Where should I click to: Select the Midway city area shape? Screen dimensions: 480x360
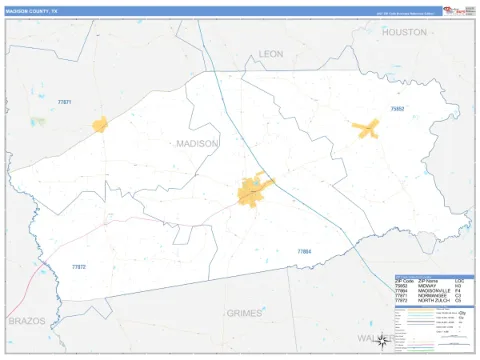point(366,128)
